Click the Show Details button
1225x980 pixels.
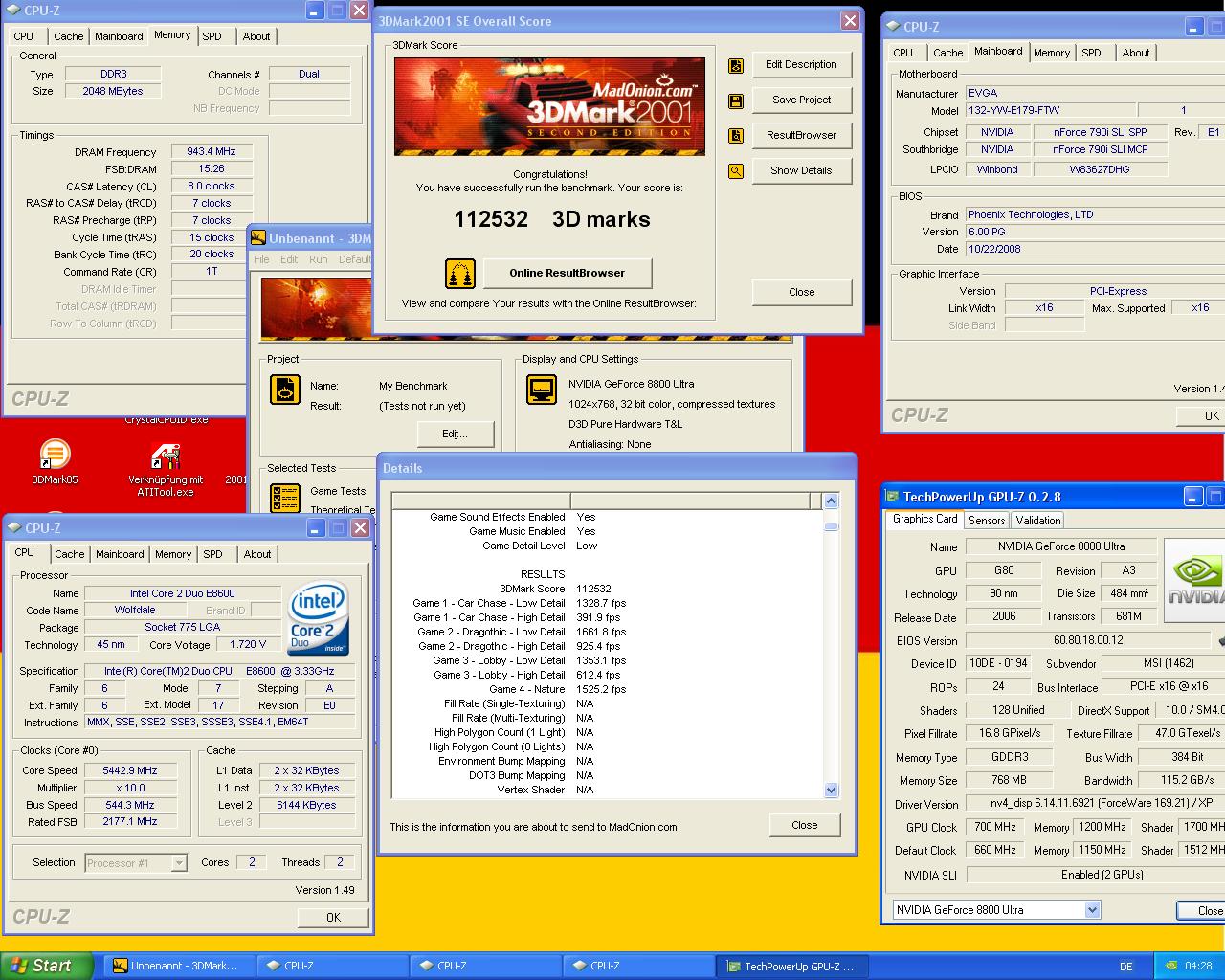click(801, 171)
